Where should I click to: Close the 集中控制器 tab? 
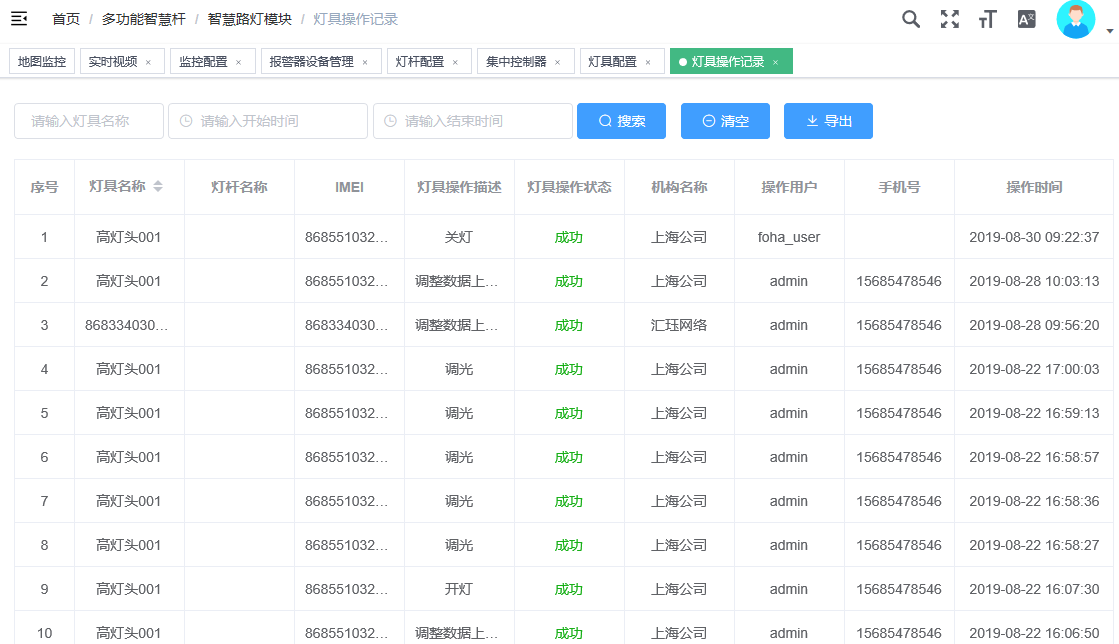(x=557, y=62)
